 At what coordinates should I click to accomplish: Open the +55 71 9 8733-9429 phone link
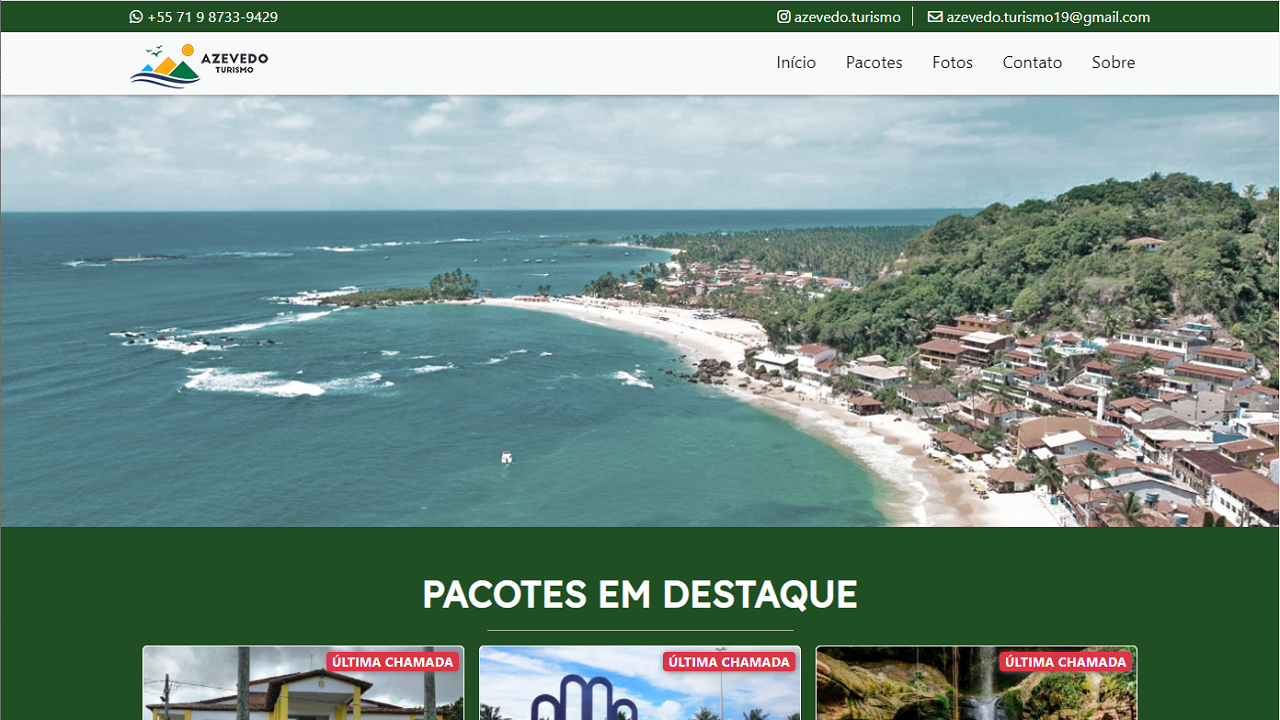tap(212, 17)
